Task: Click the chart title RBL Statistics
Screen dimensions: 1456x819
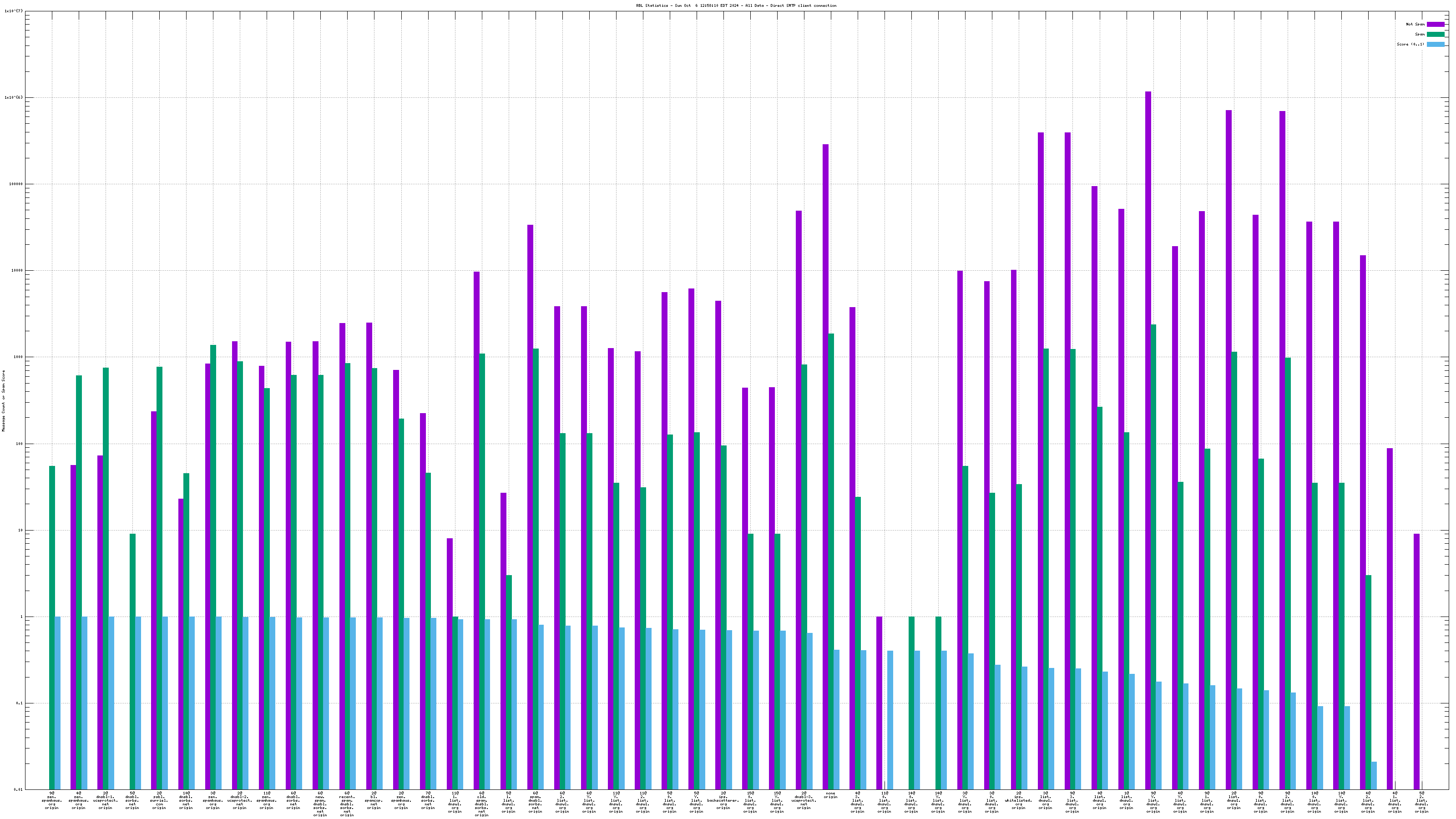Action: click(x=736, y=5)
